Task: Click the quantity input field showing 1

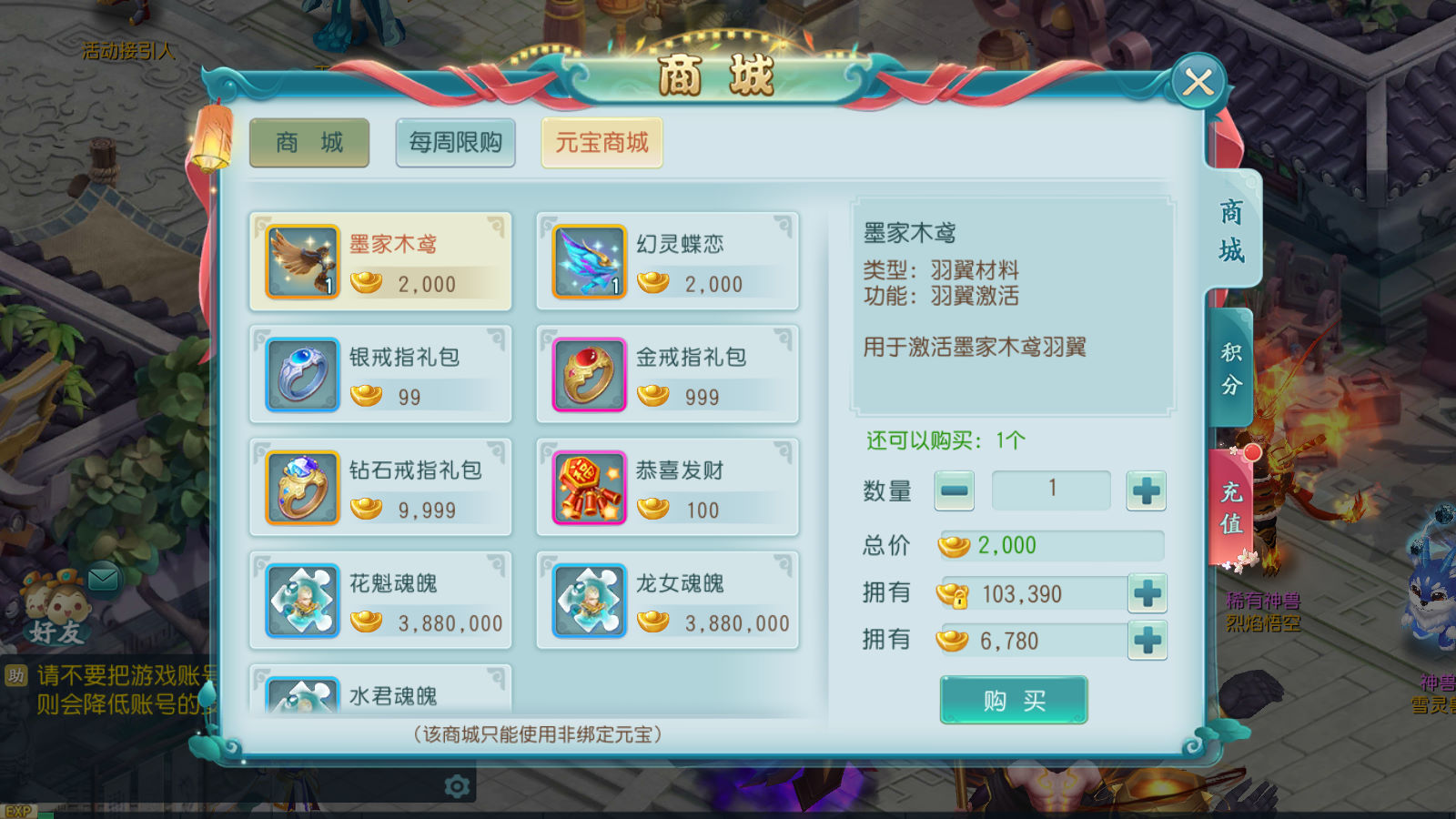Action: [x=1051, y=490]
